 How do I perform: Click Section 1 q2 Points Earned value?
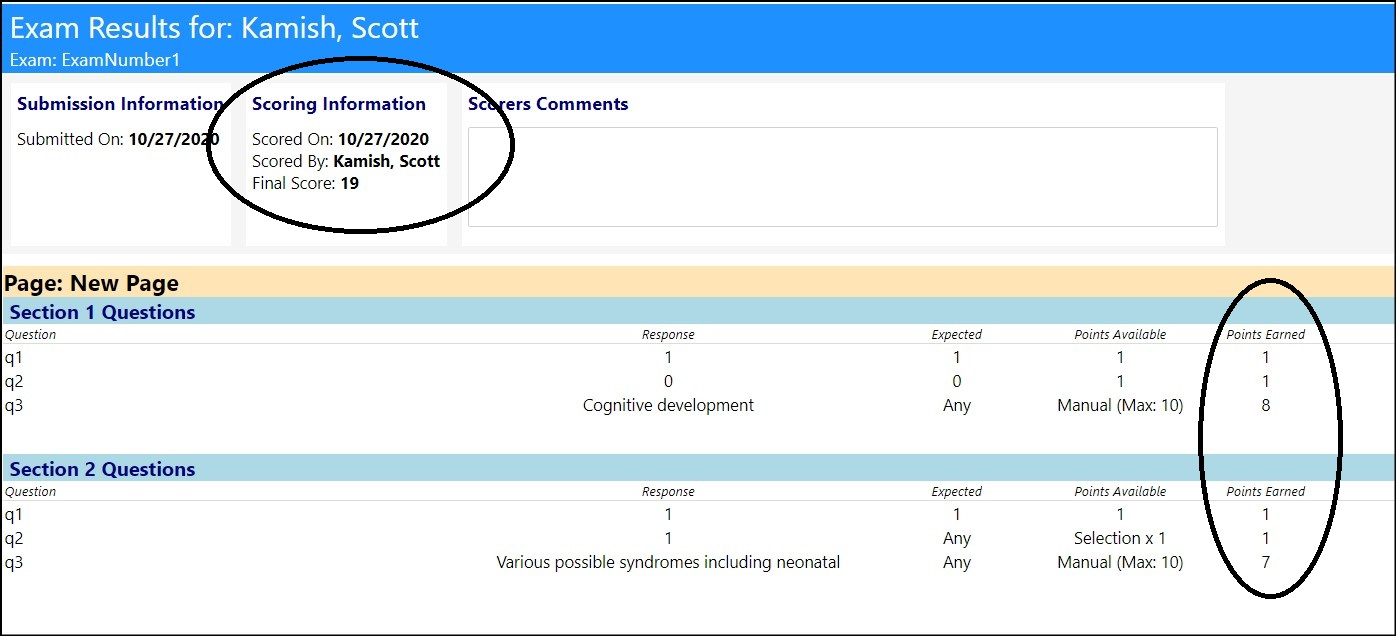point(1266,381)
